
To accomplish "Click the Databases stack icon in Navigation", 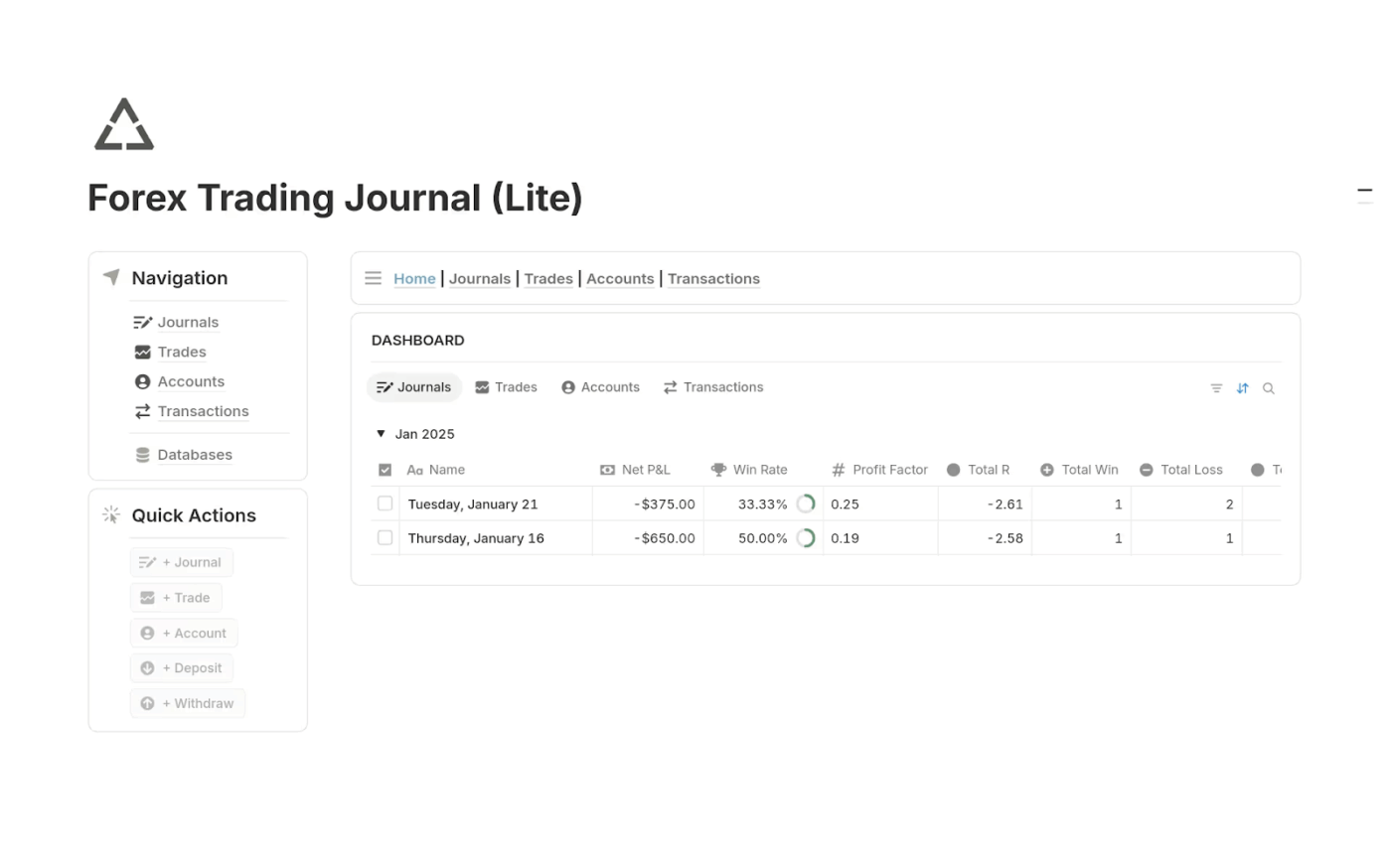I will pyautogui.click(x=143, y=455).
